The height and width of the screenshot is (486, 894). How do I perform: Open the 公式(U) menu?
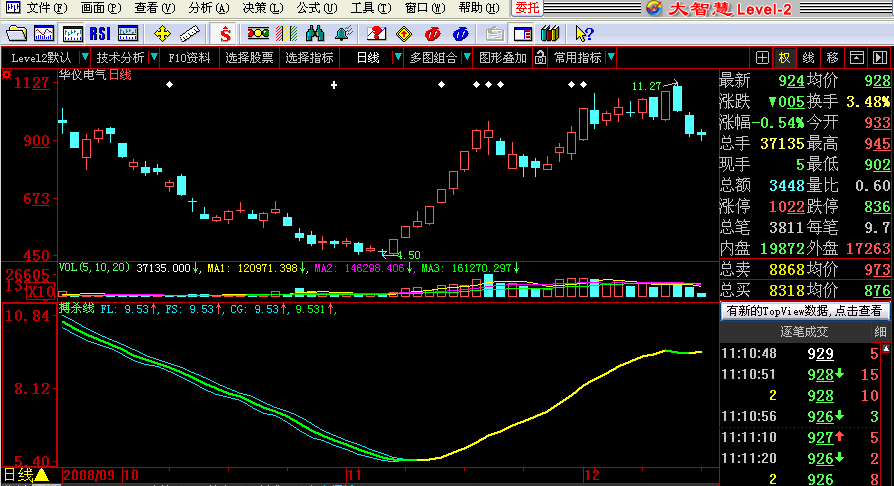[x=317, y=8]
